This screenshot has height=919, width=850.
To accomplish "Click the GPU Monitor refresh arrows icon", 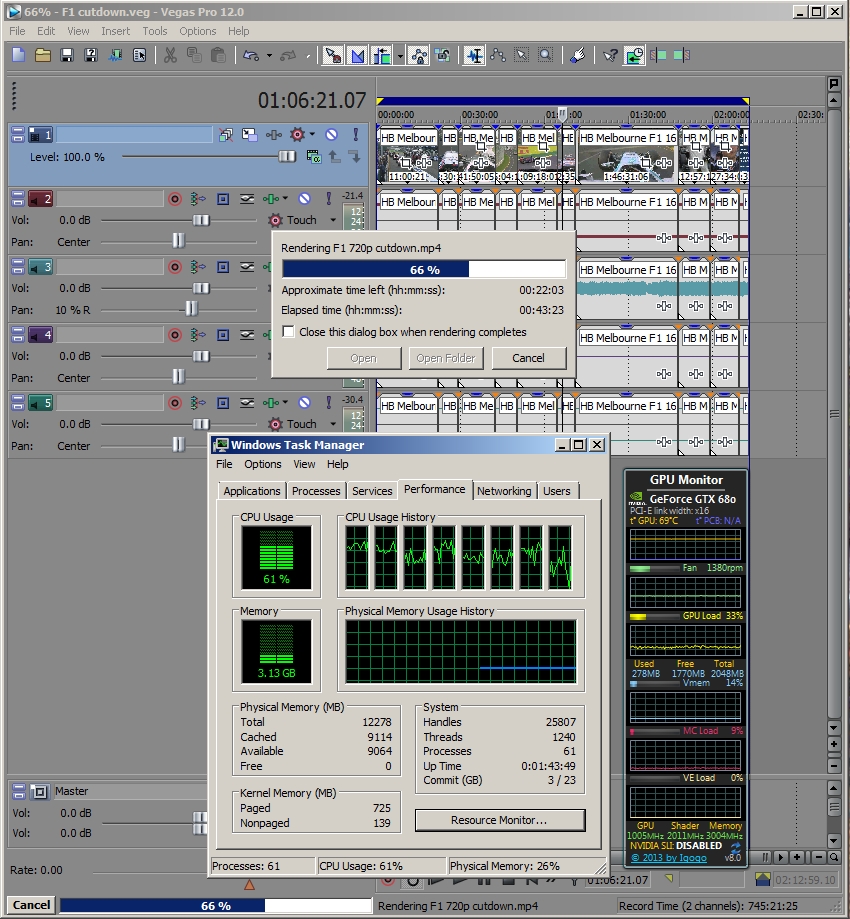I will (735, 847).
